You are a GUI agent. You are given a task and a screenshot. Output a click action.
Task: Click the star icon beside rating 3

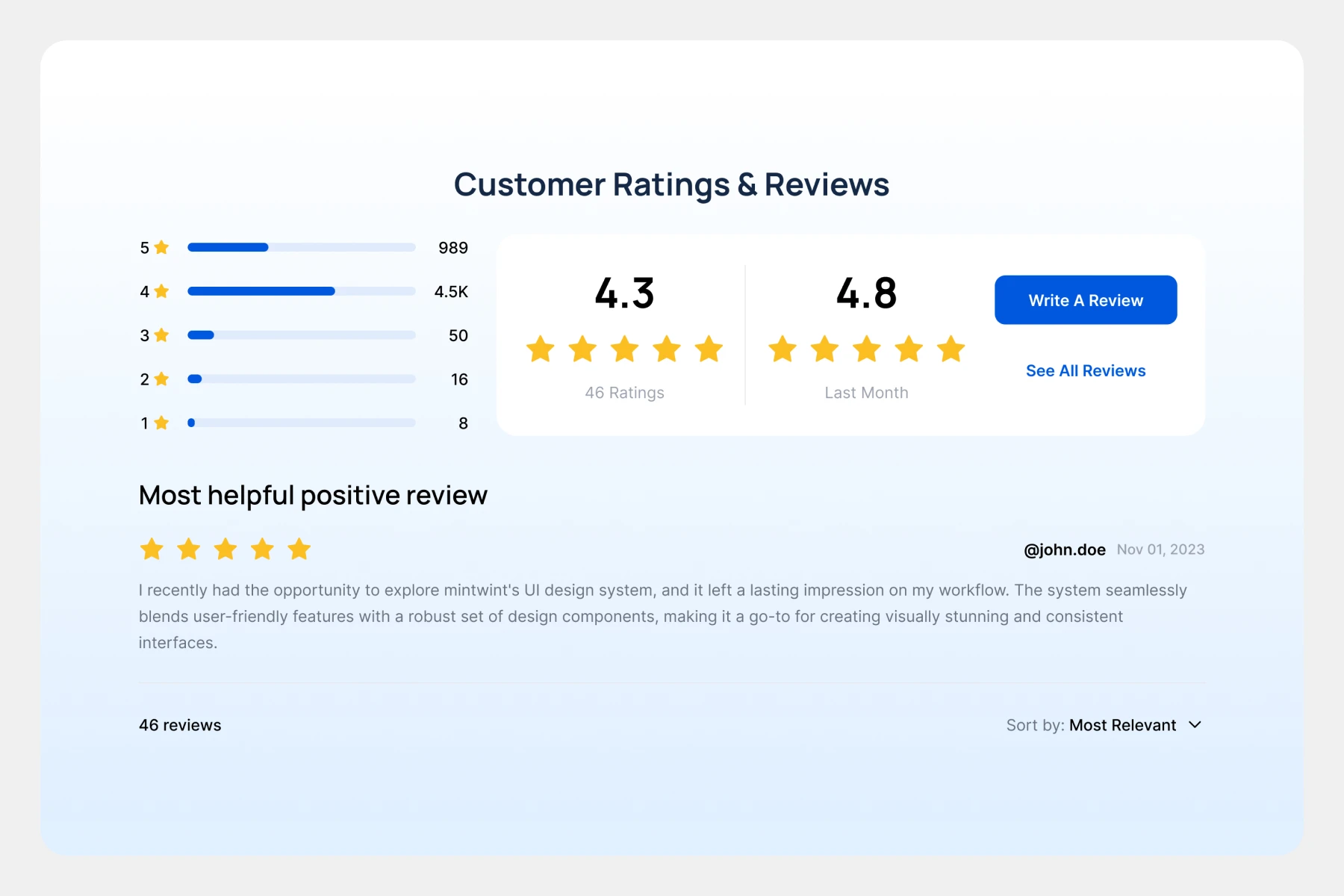click(x=161, y=335)
